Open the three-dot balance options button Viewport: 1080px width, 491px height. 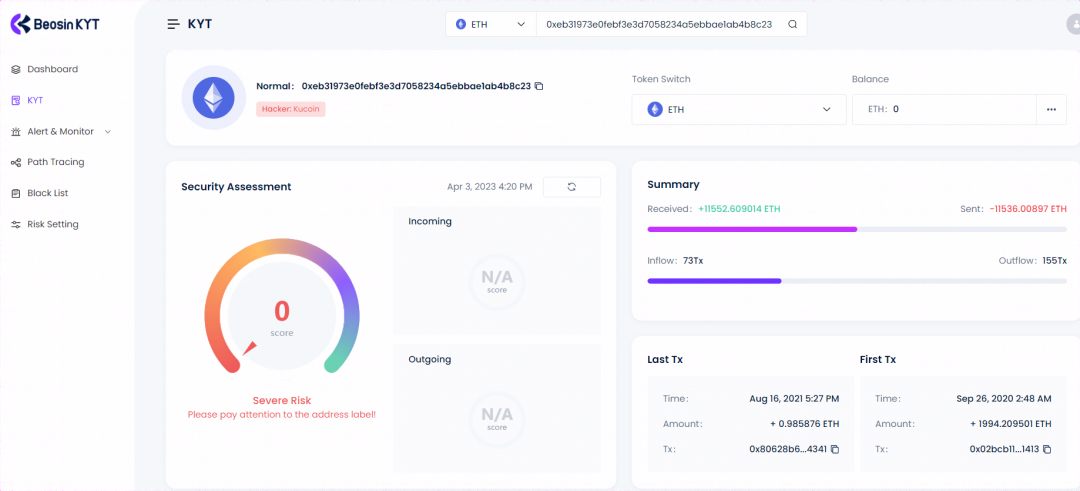click(x=1051, y=109)
